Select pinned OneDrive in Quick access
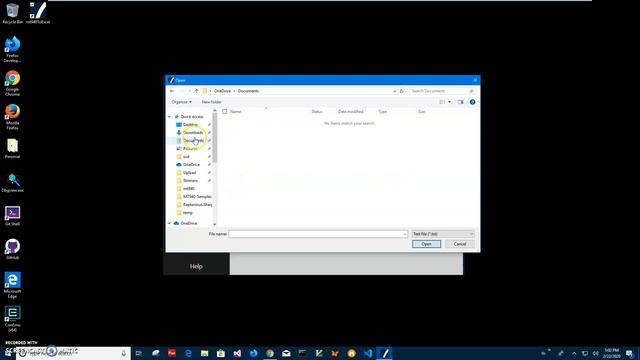The image size is (640, 360). (191, 164)
